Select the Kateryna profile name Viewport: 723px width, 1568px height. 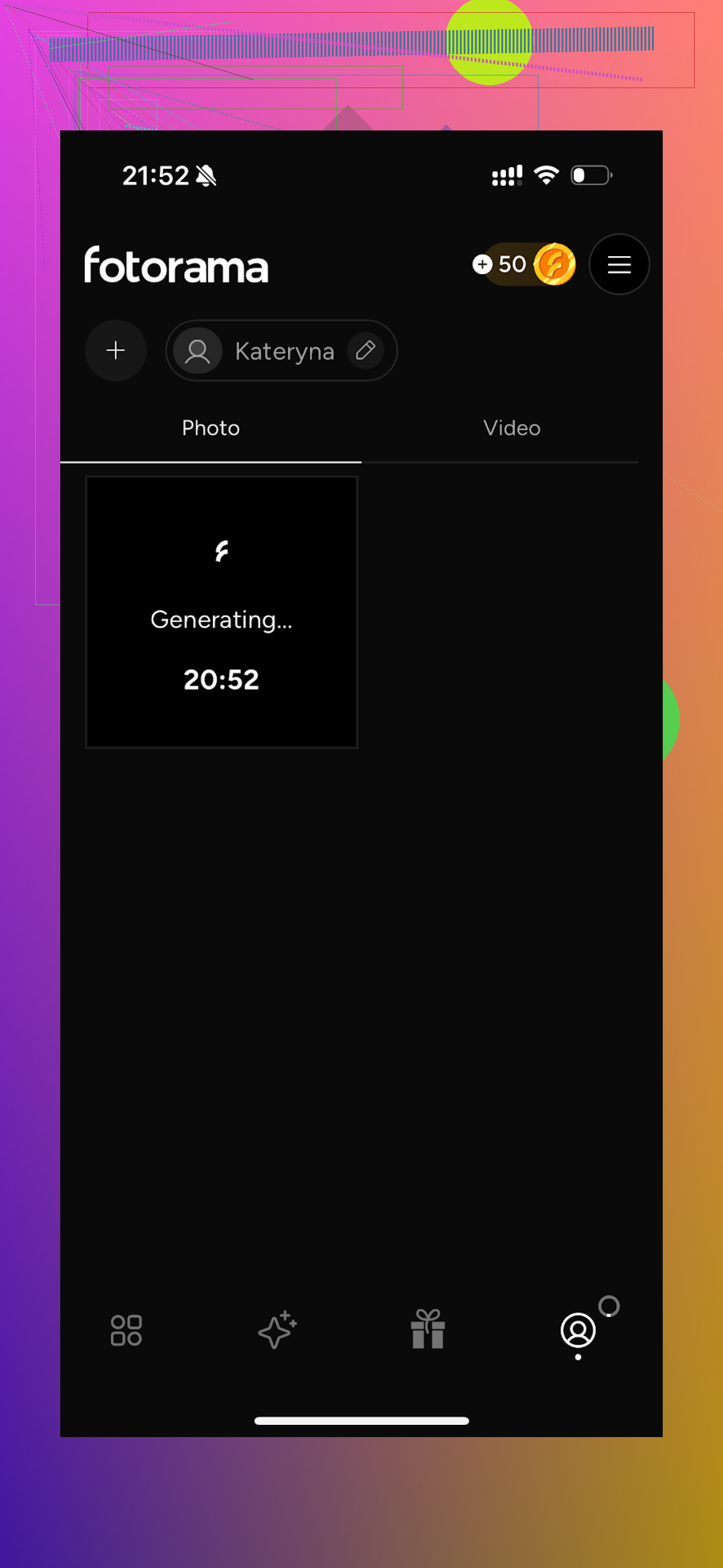click(284, 351)
